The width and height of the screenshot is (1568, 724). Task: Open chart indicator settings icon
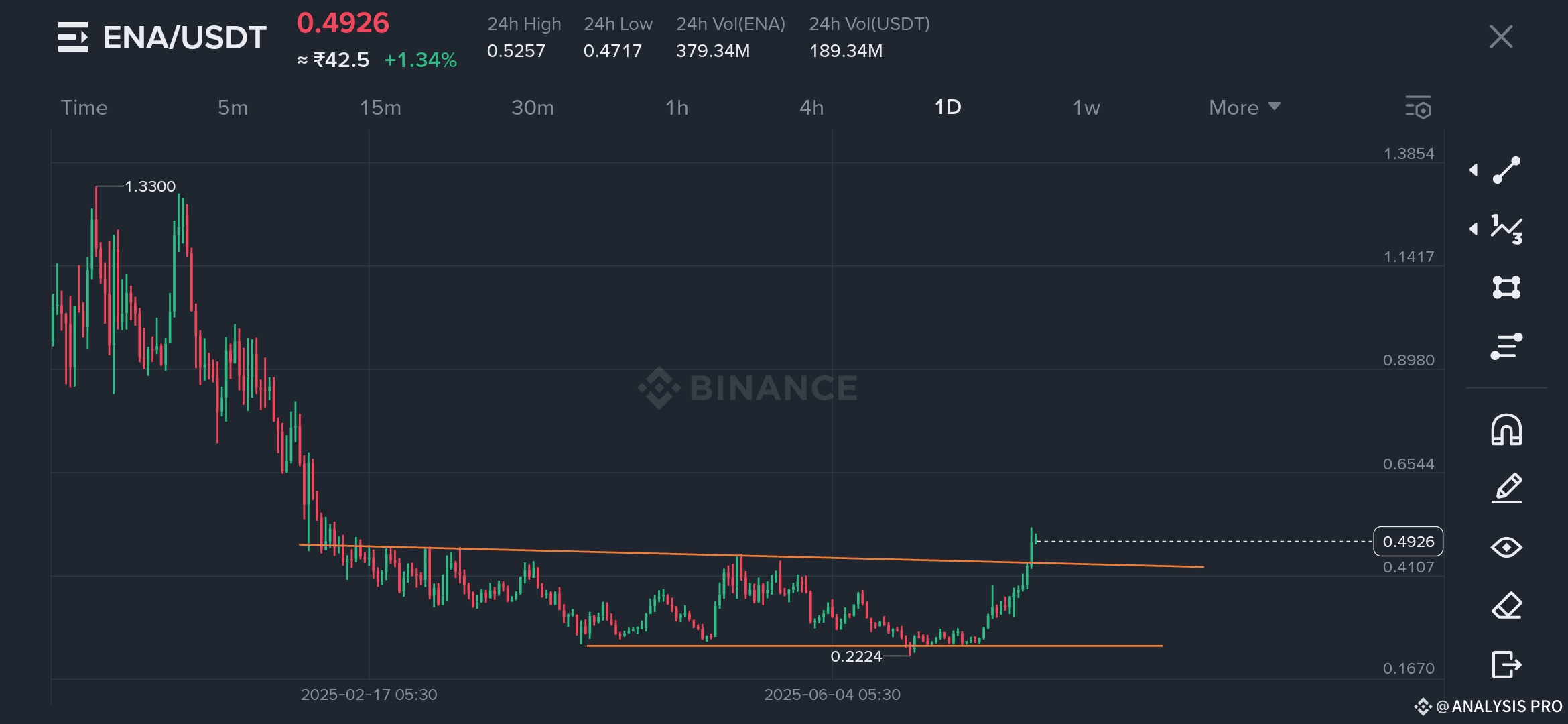1418,107
